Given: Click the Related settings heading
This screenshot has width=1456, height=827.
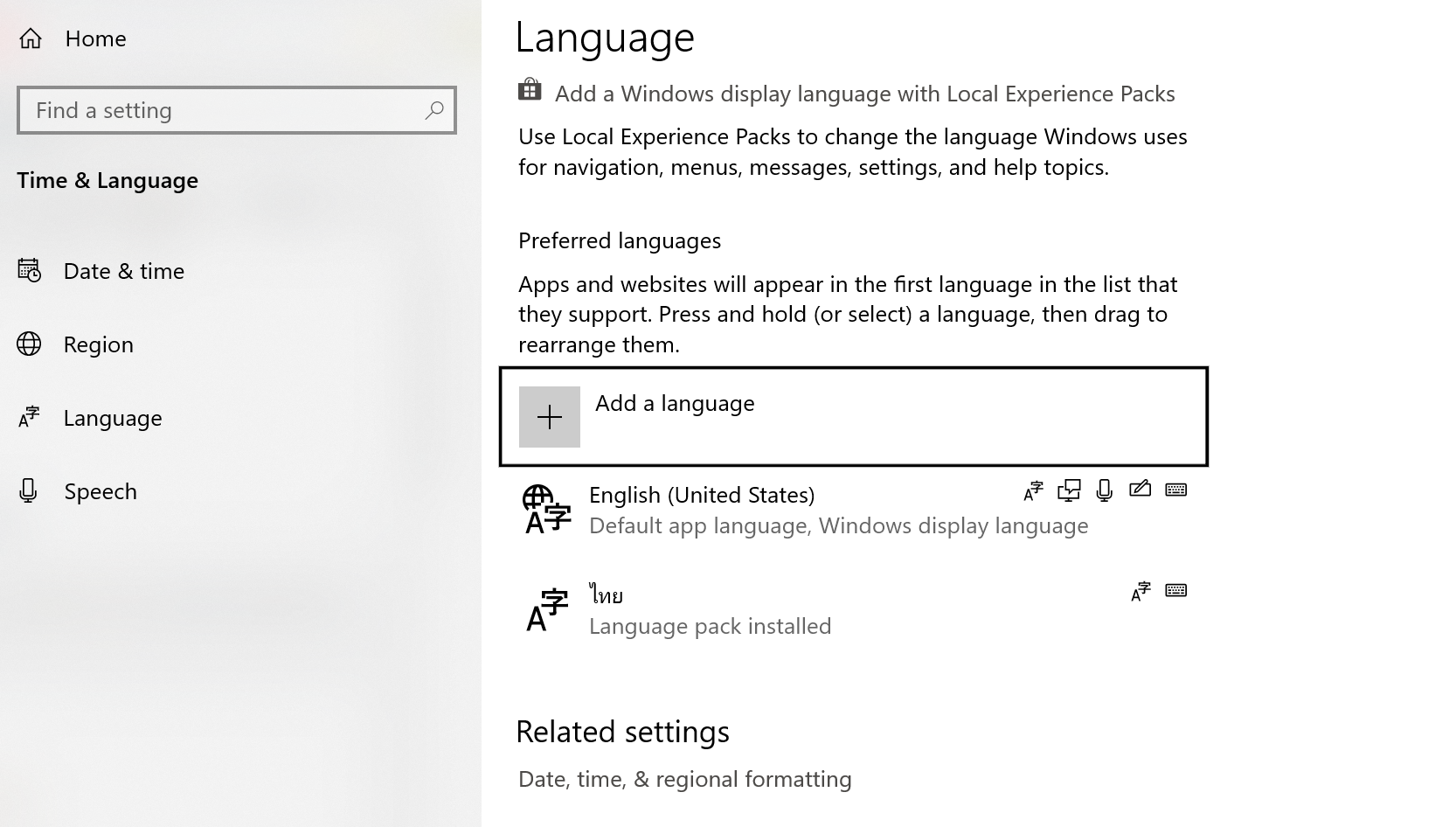Looking at the screenshot, I should coord(623,732).
